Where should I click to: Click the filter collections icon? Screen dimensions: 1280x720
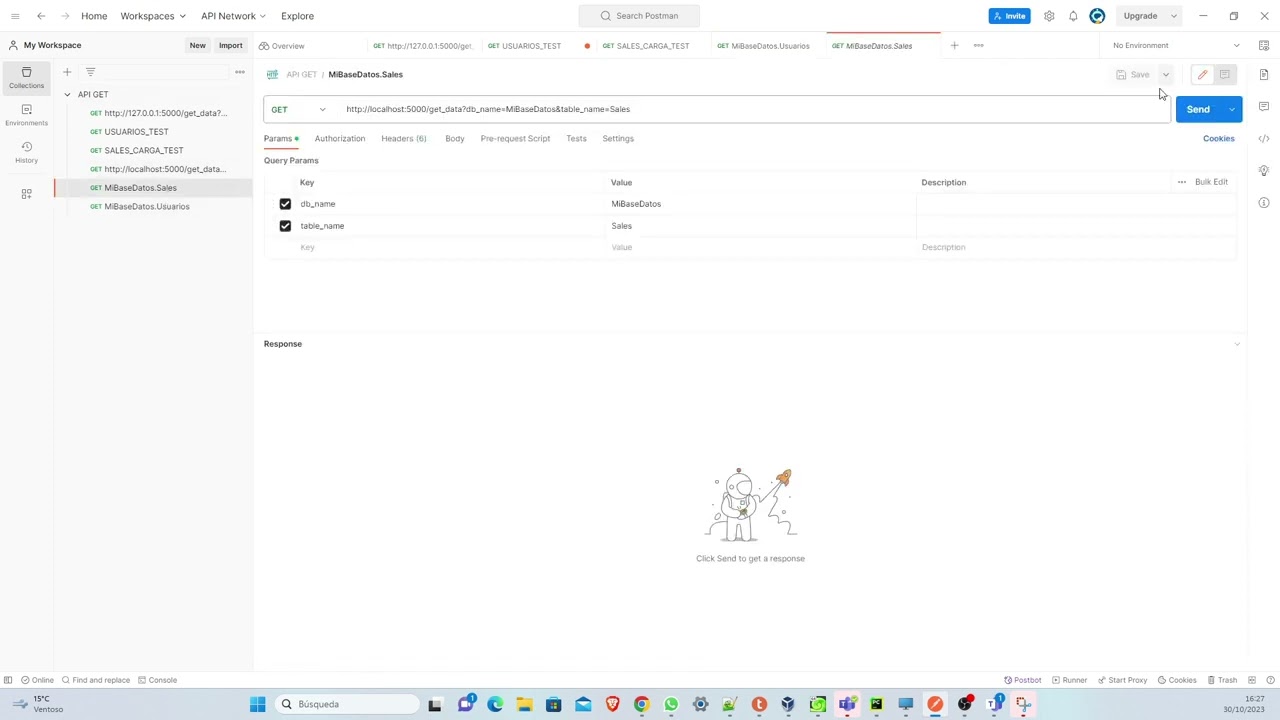[90, 72]
